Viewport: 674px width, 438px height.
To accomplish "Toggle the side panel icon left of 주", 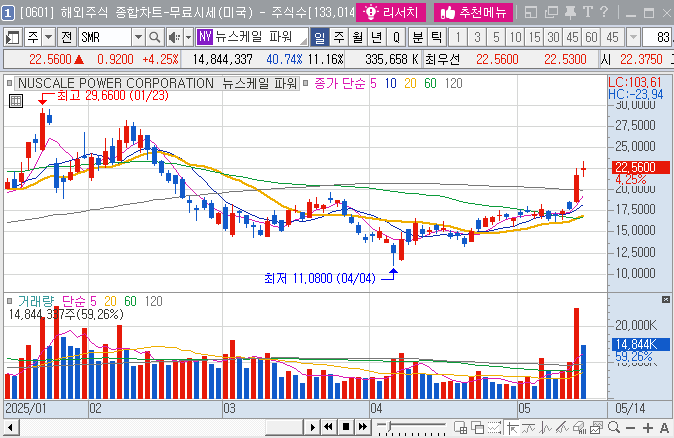I will coord(12,38).
